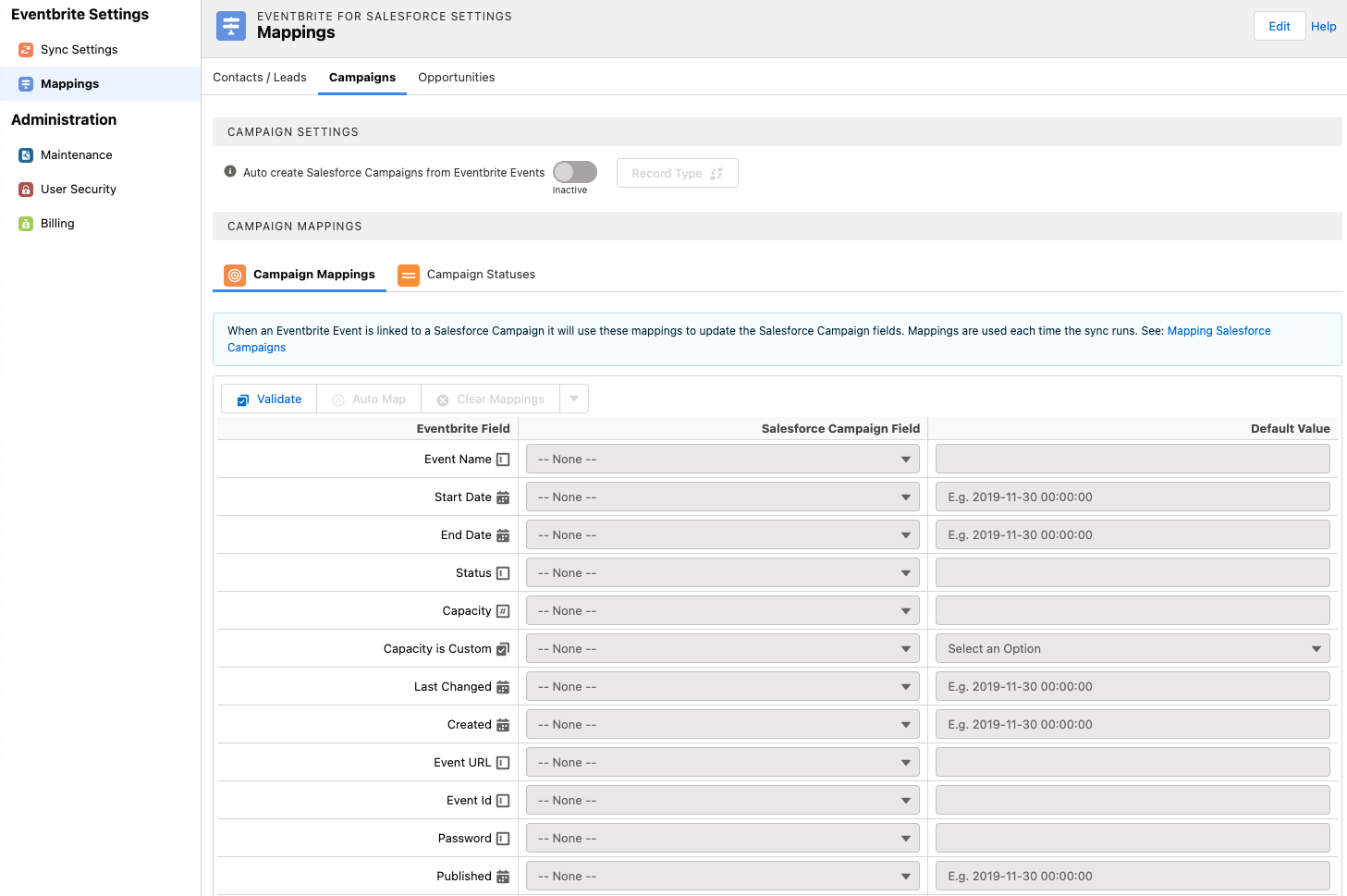The width and height of the screenshot is (1347, 896).
Task: Click the Record Type button
Action: coord(678,173)
